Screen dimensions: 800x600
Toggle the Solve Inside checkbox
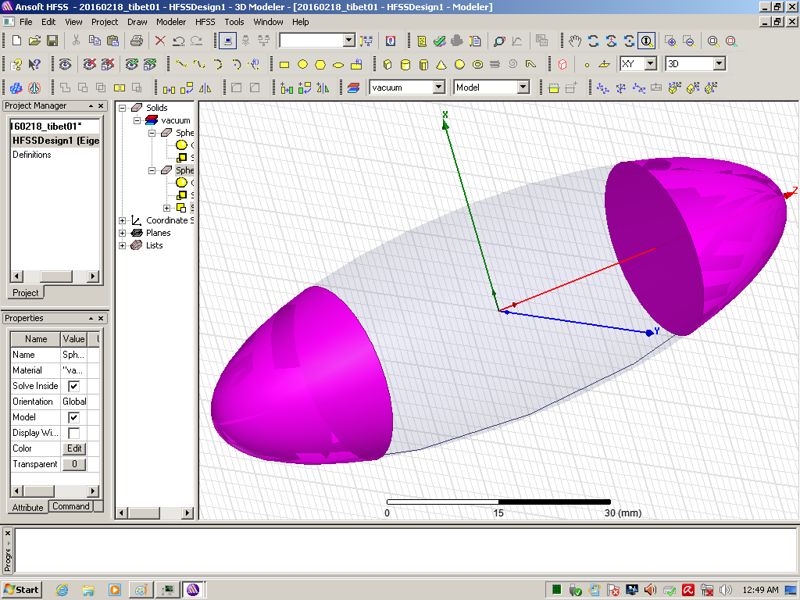coord(73,386)
